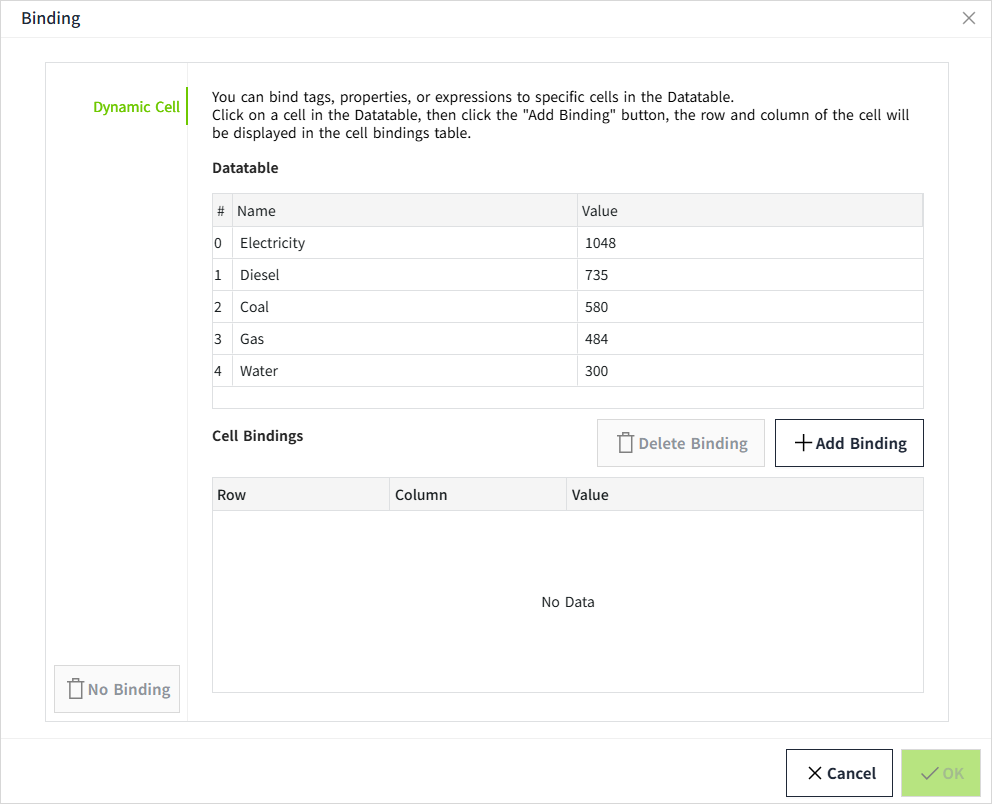Close the Binding dialog with X
The width and height of the screenshot is (992, 804).
[x=968, y=18]
